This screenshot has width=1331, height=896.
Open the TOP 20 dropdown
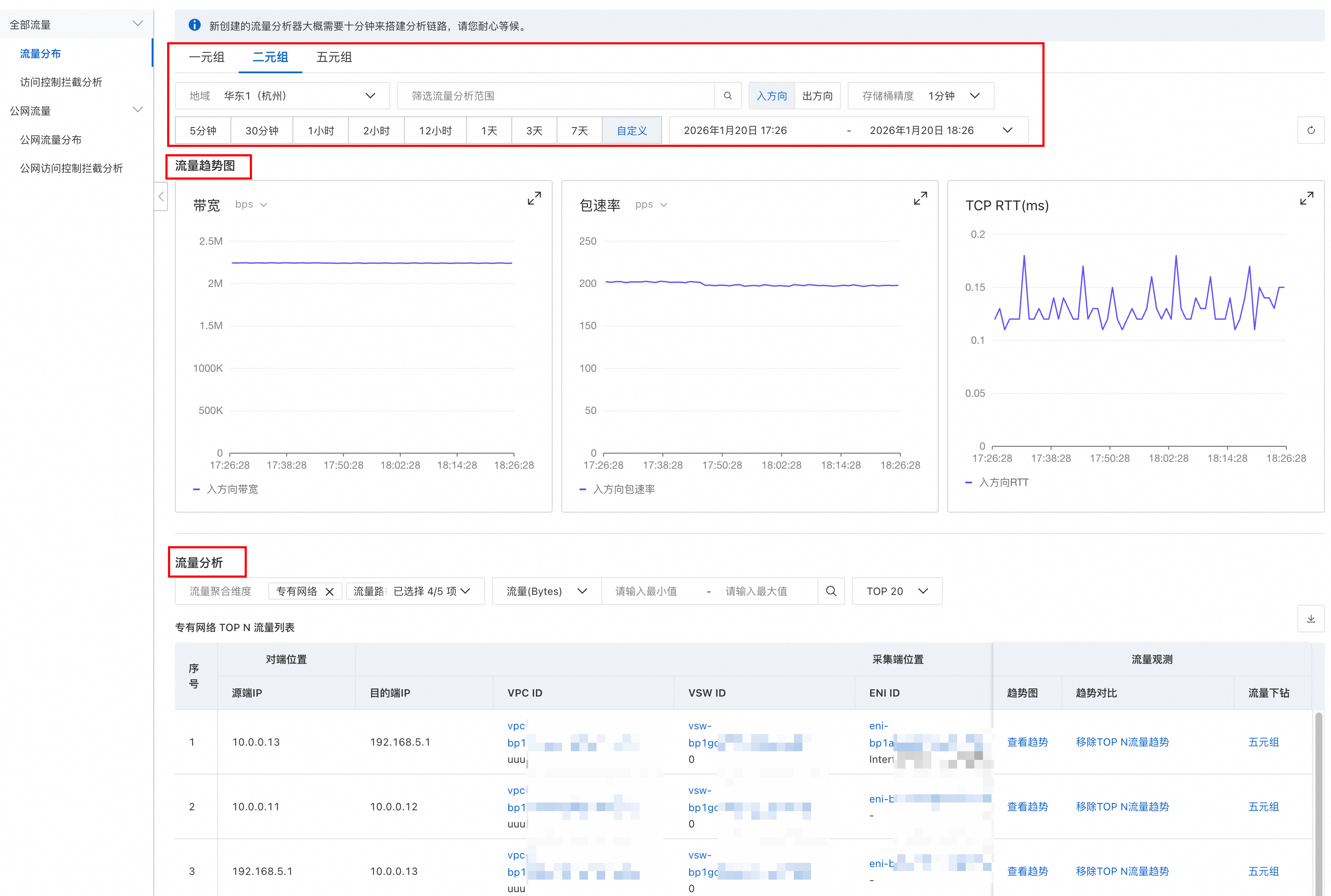click(896, 591)
